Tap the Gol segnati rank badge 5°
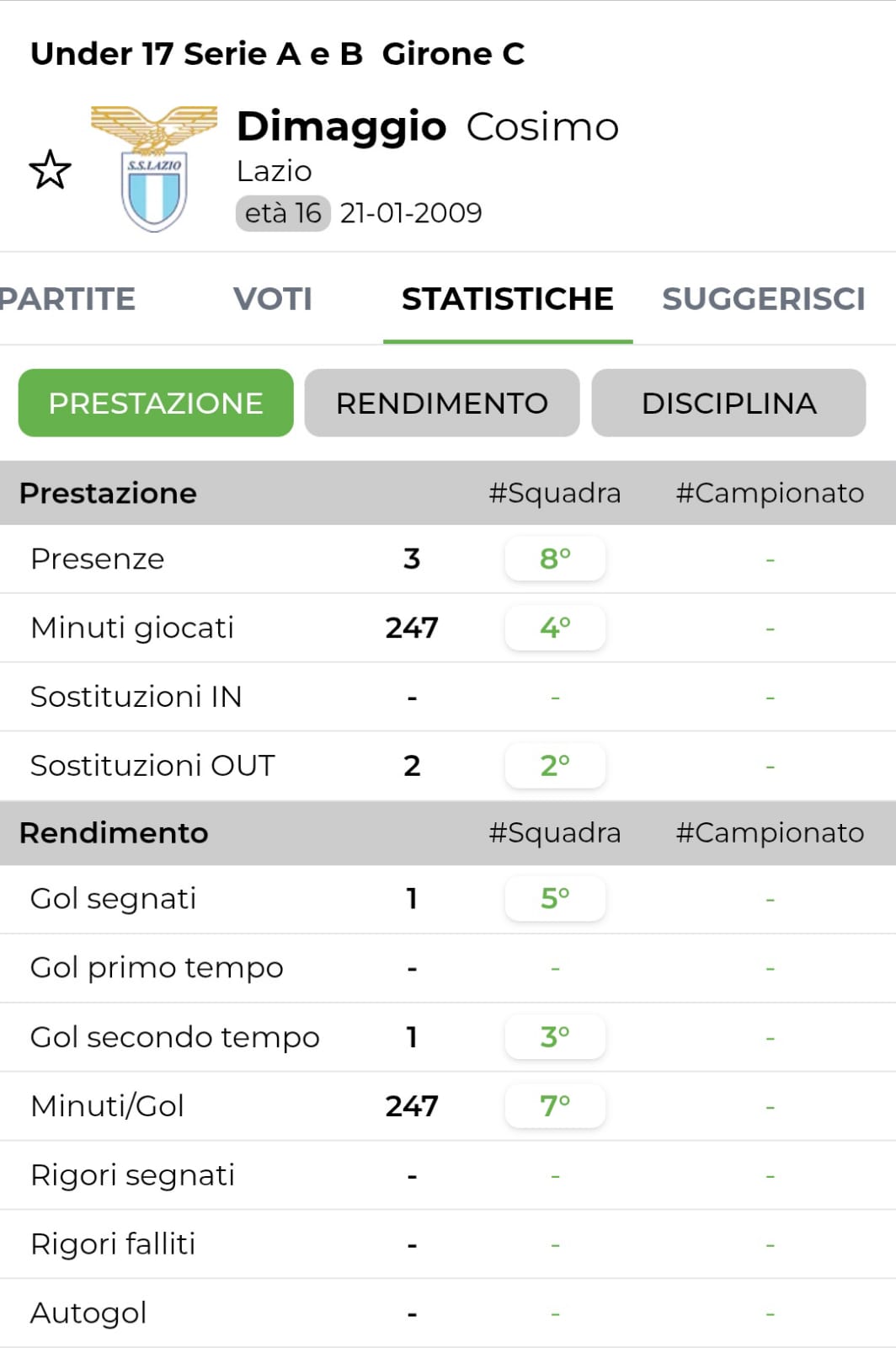 [555, 899]
